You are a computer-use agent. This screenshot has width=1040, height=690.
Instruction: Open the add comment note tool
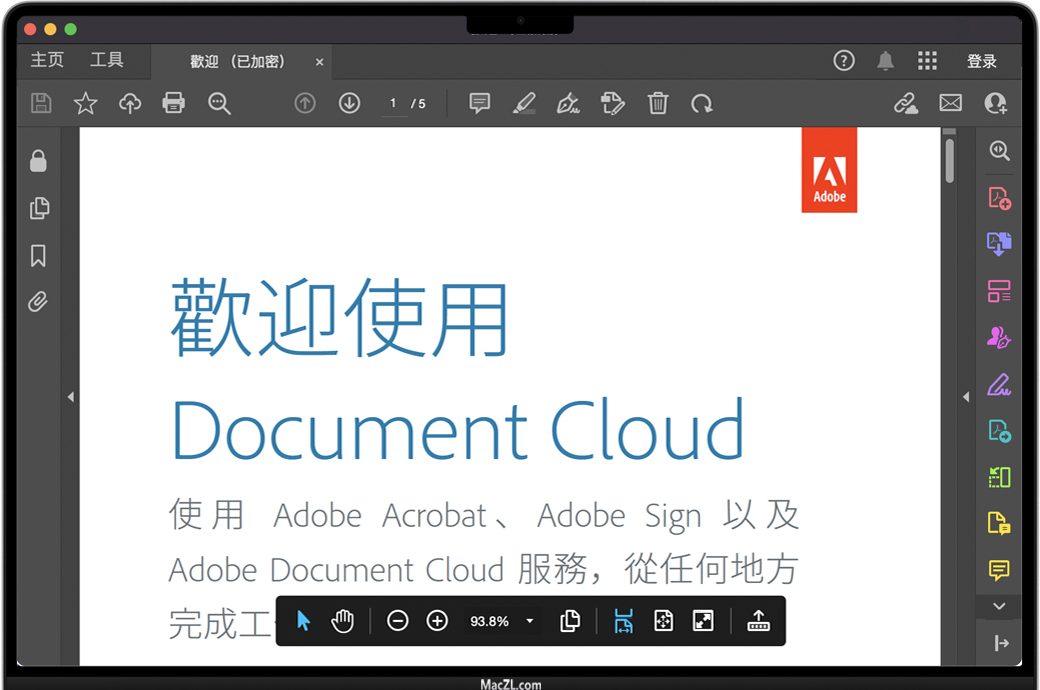coord(480,103)
